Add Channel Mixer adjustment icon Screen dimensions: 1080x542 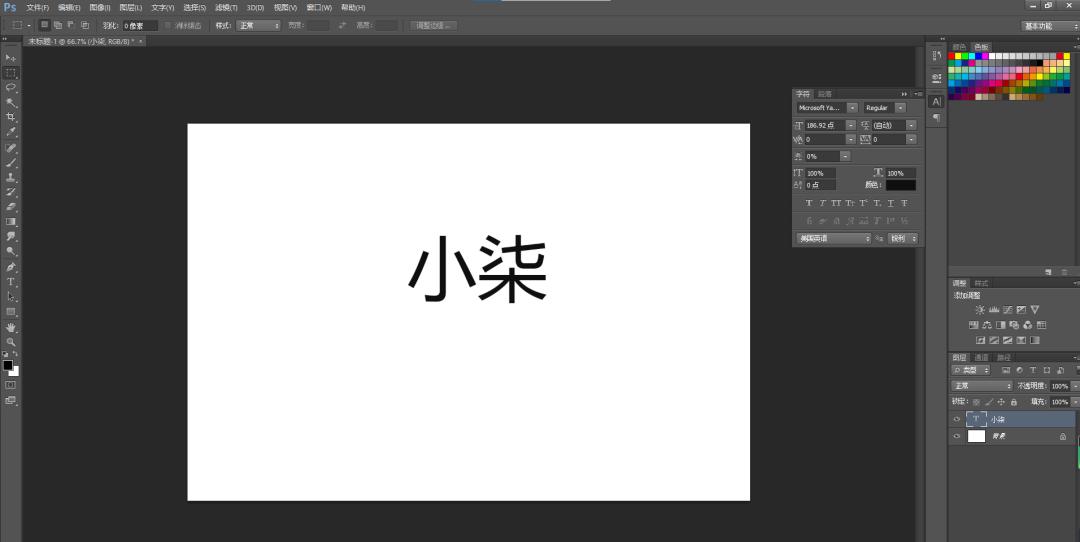(1028, 325)
